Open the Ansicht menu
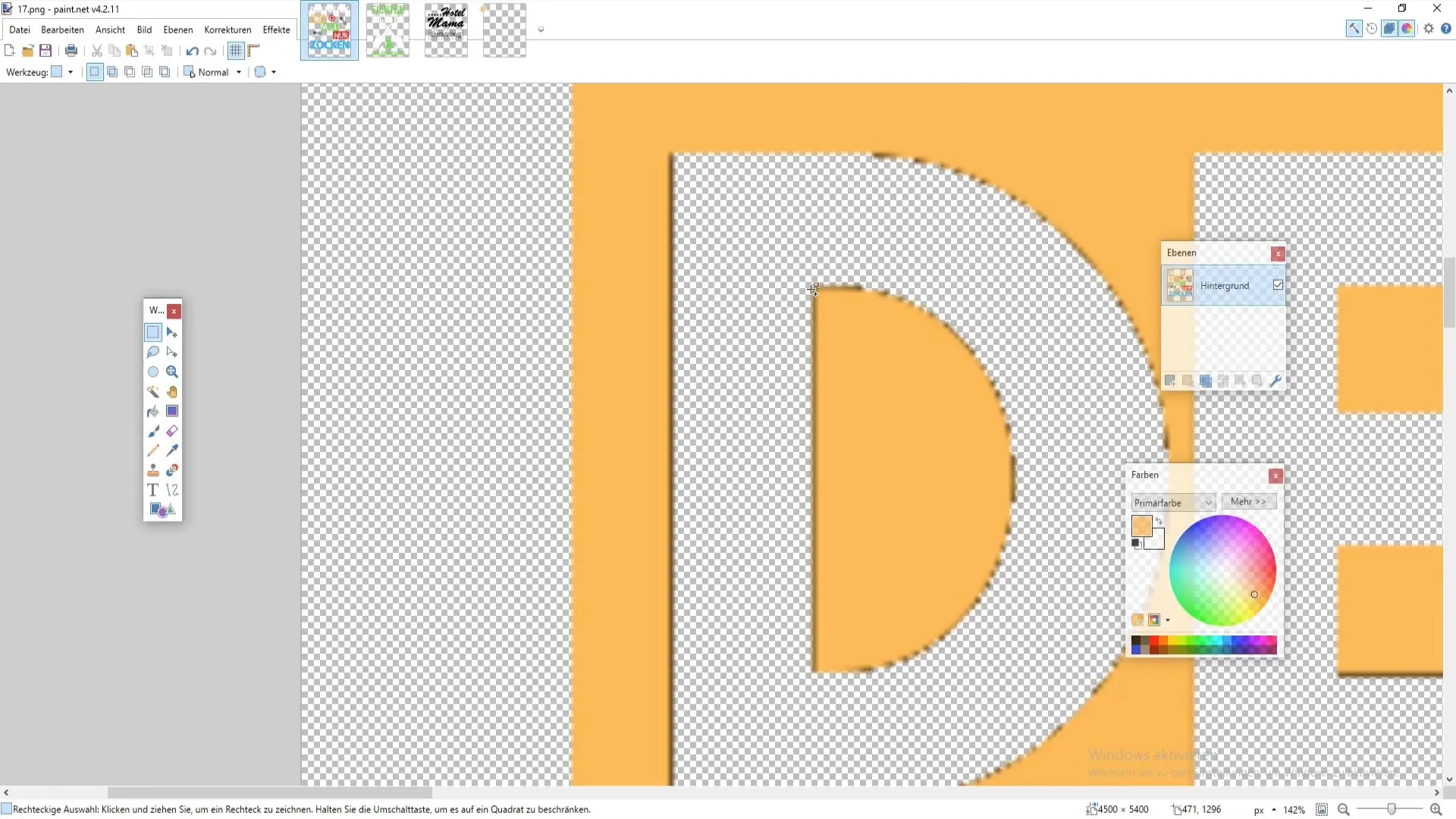This screenshot has height=819, width=1456. tap(110, 29)
